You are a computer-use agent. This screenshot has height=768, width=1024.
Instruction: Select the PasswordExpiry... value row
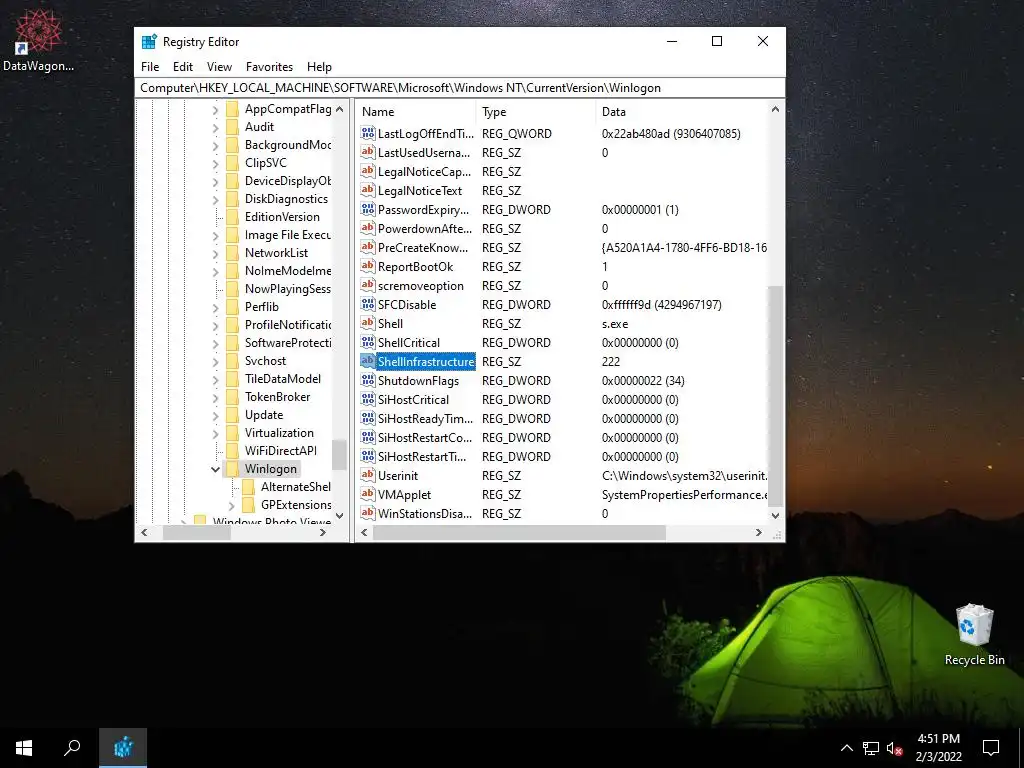pos(563,210)
